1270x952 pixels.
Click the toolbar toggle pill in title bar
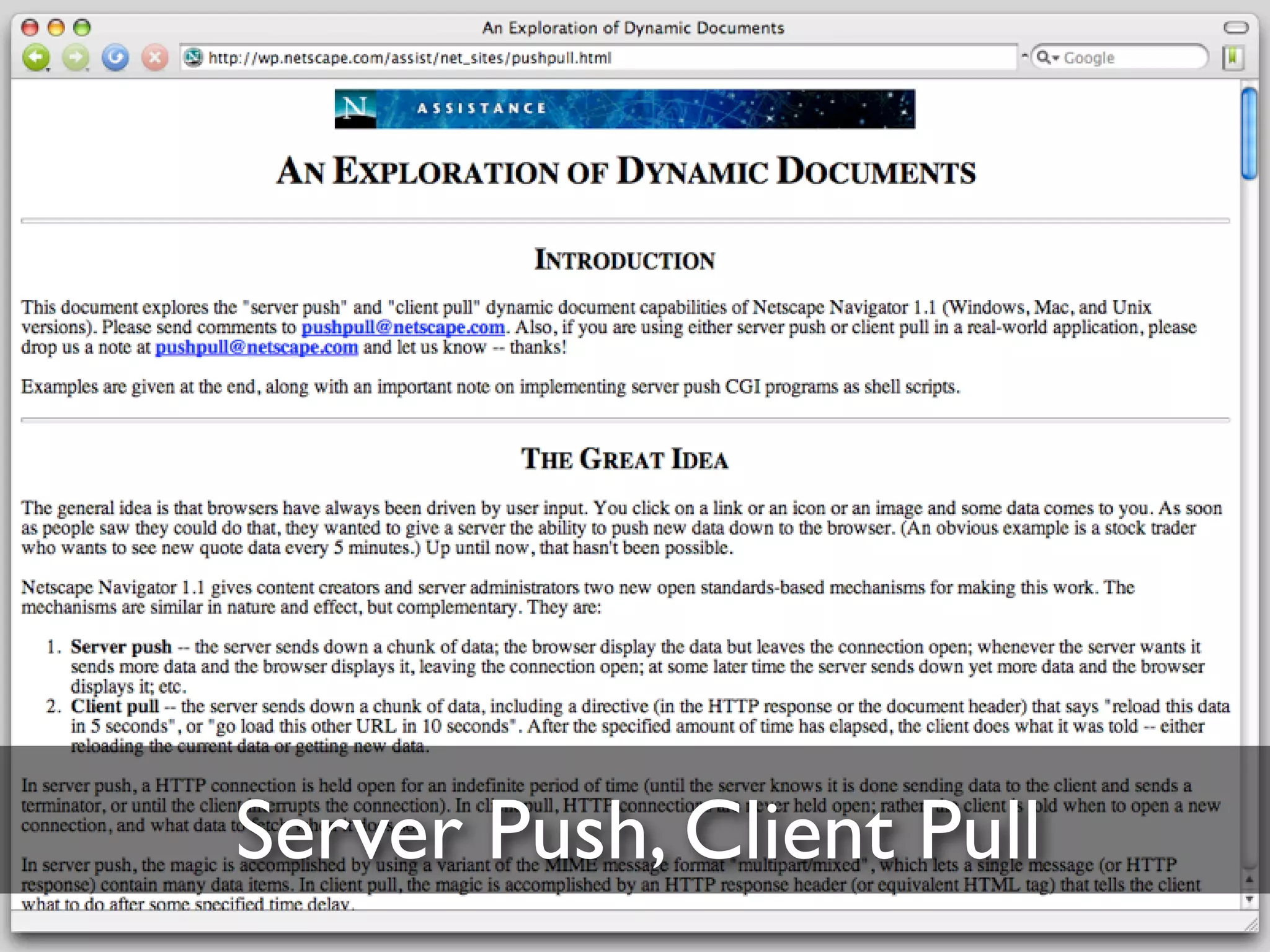tap(1235, 27)
